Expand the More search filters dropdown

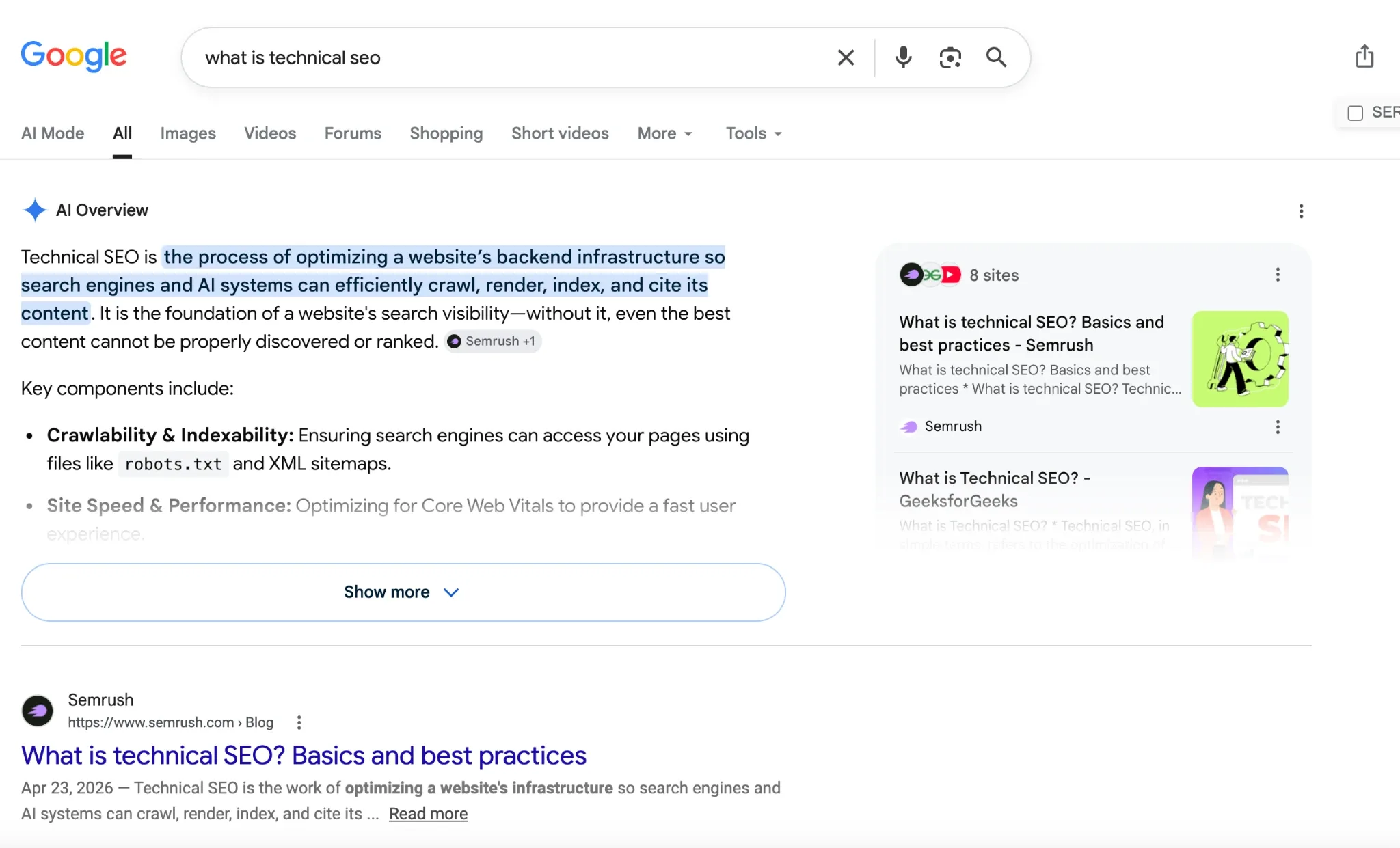pyautogui.click(x=665, y=133)
